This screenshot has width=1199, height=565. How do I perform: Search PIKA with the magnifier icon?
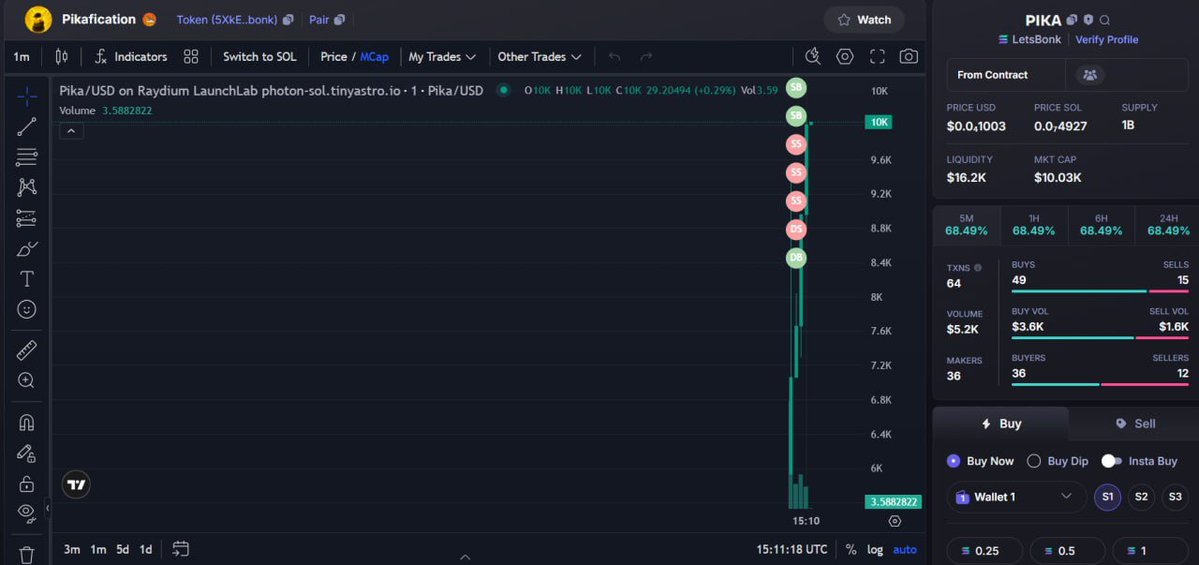click(x=1105, y=20)
